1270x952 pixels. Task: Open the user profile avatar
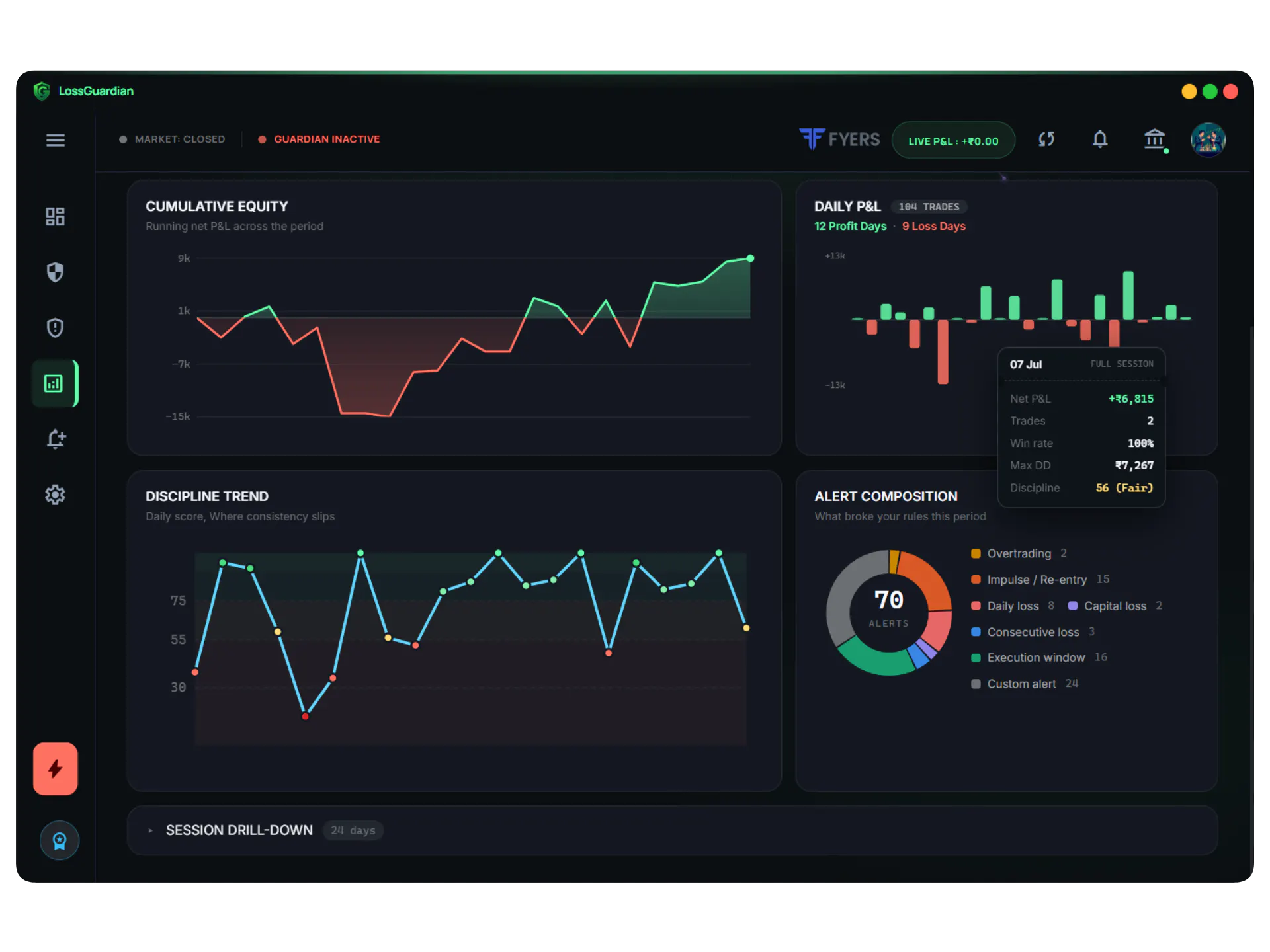coord(1208,139)
